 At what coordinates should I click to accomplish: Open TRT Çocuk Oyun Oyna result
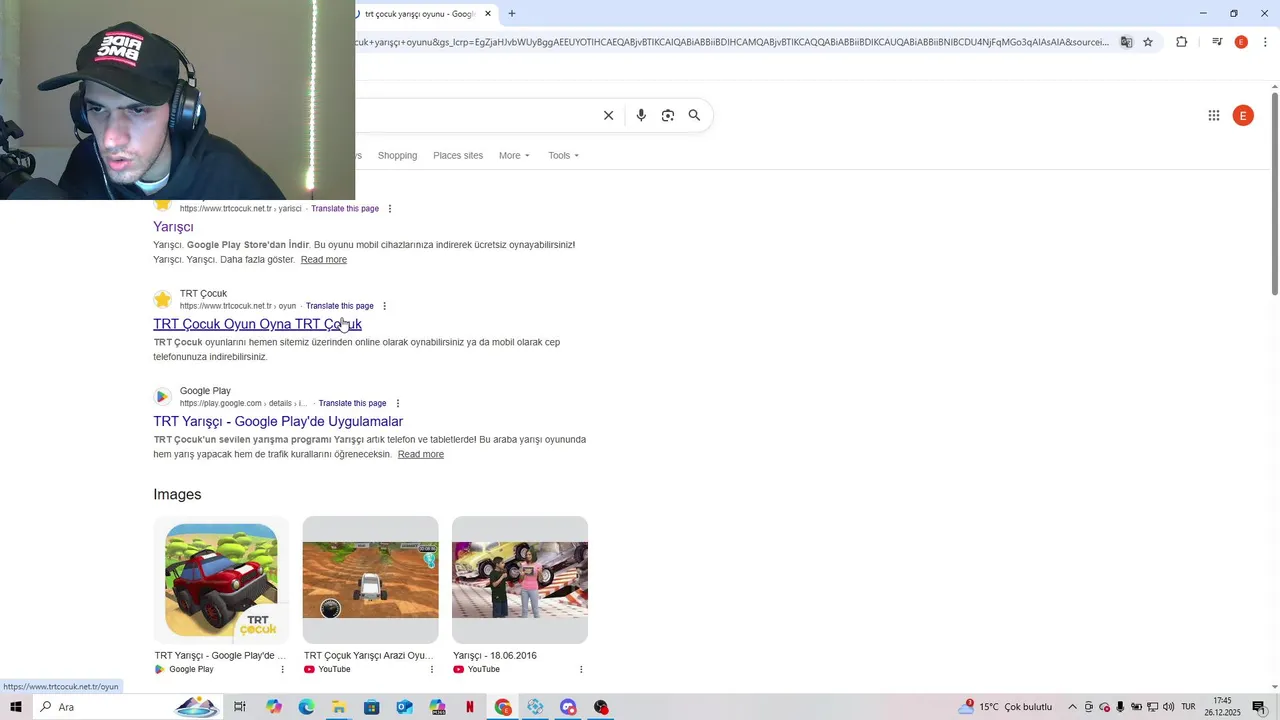(x=257, y=324)
